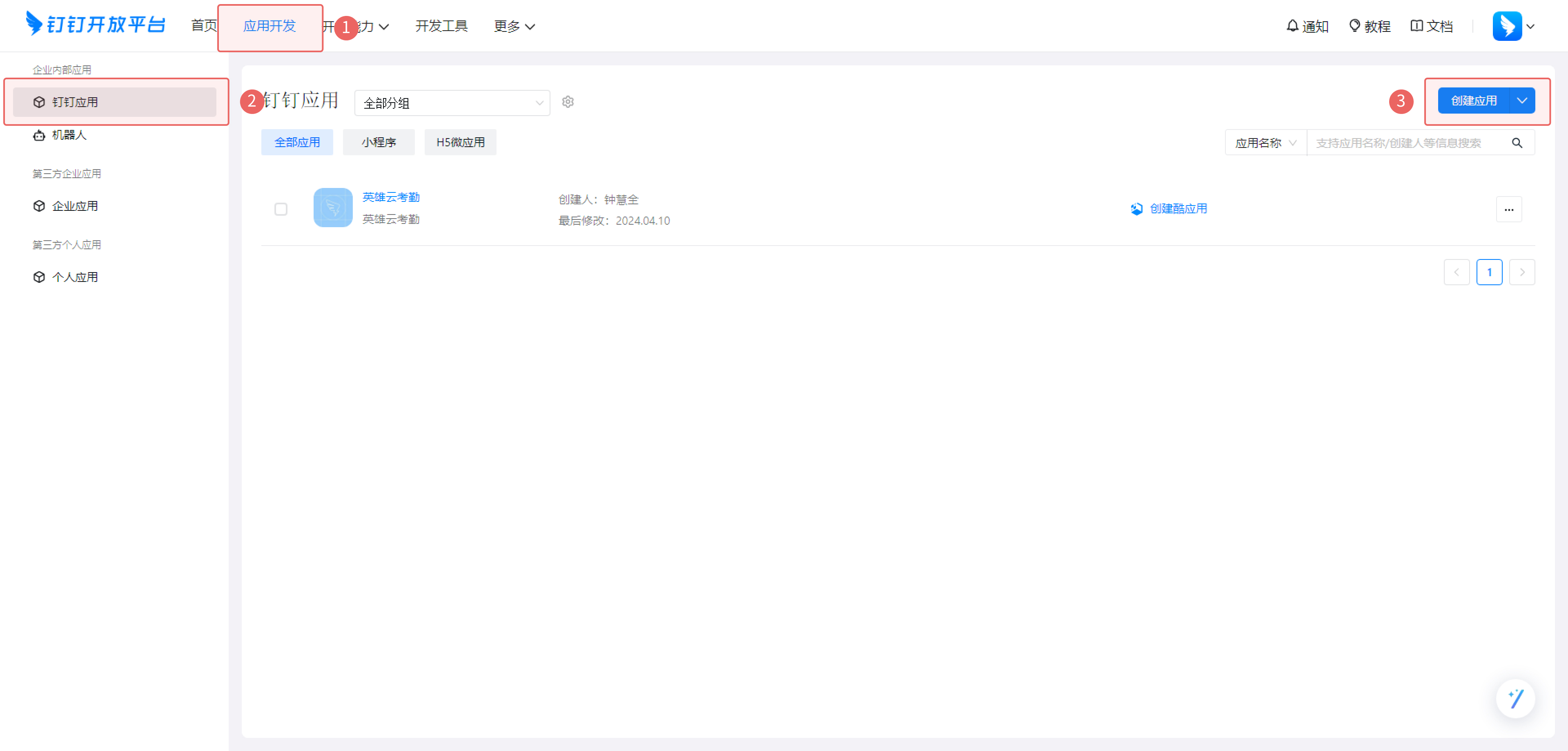Open the documentation book icon
The width and height of the screenshot is (1568, 751).
[1417, 26]
